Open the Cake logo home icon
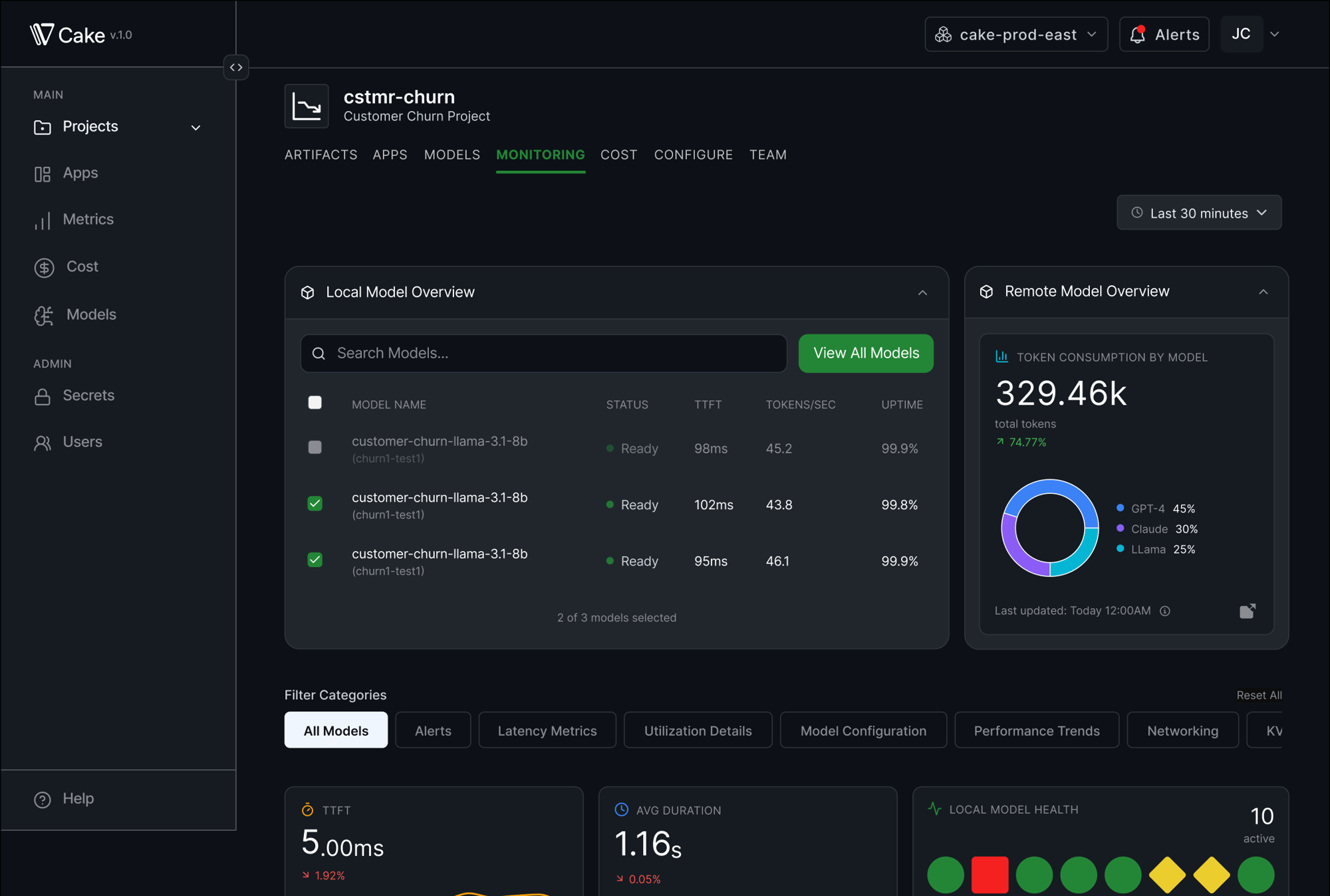This screenshot has height=896, width=1330. (x=41, y=35)
